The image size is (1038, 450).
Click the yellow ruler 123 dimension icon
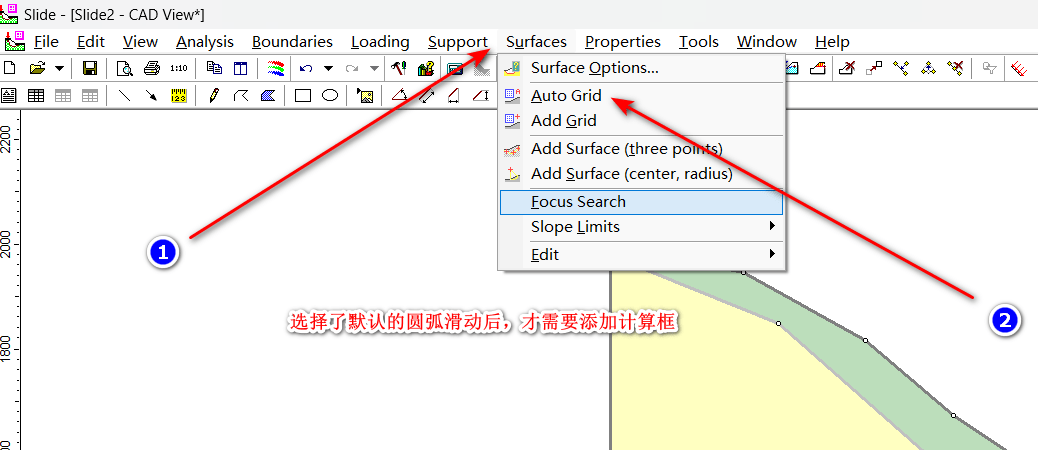pyautogui.click(x=179, y=96)
